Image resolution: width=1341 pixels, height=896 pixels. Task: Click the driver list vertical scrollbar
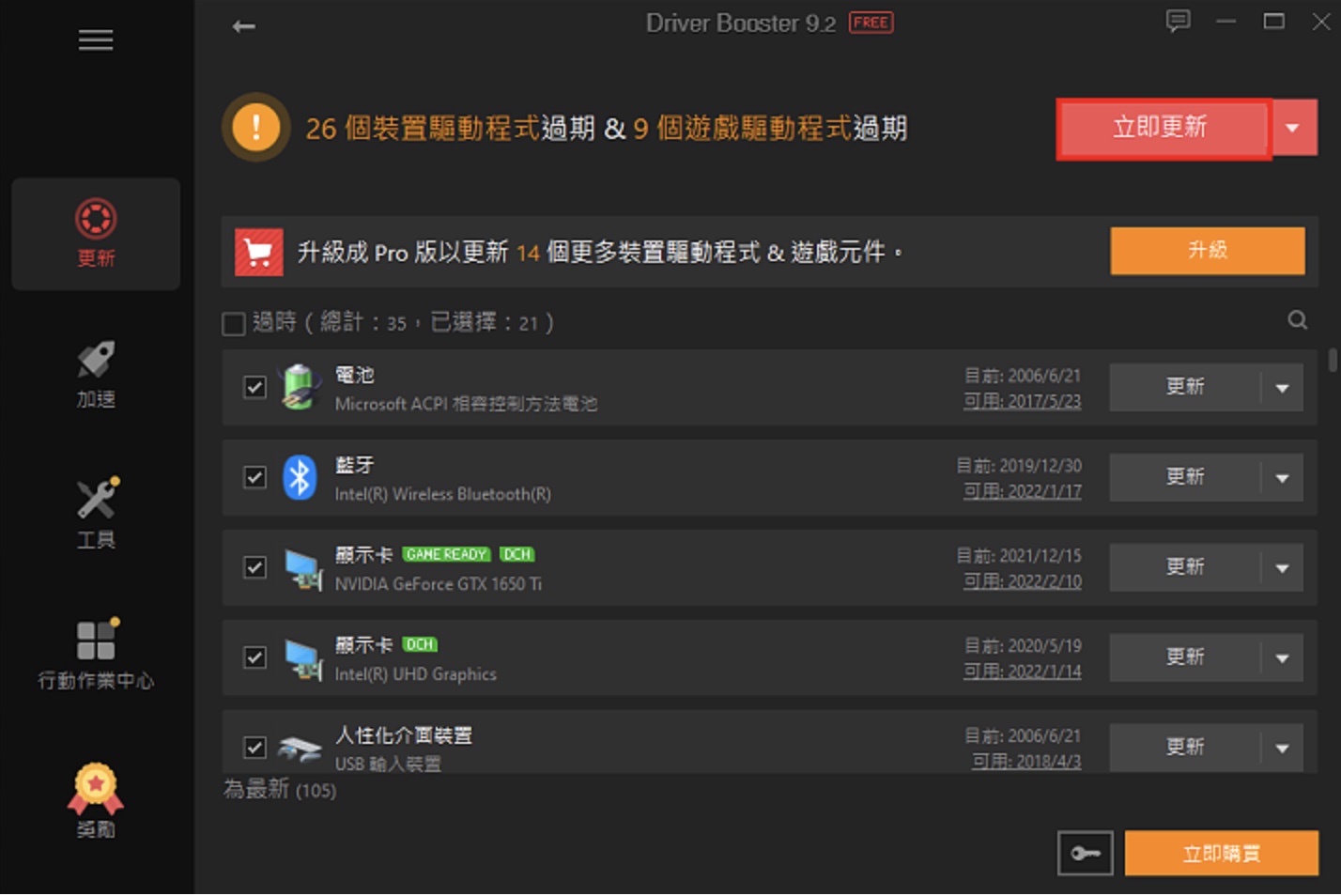click(1332, 360)
